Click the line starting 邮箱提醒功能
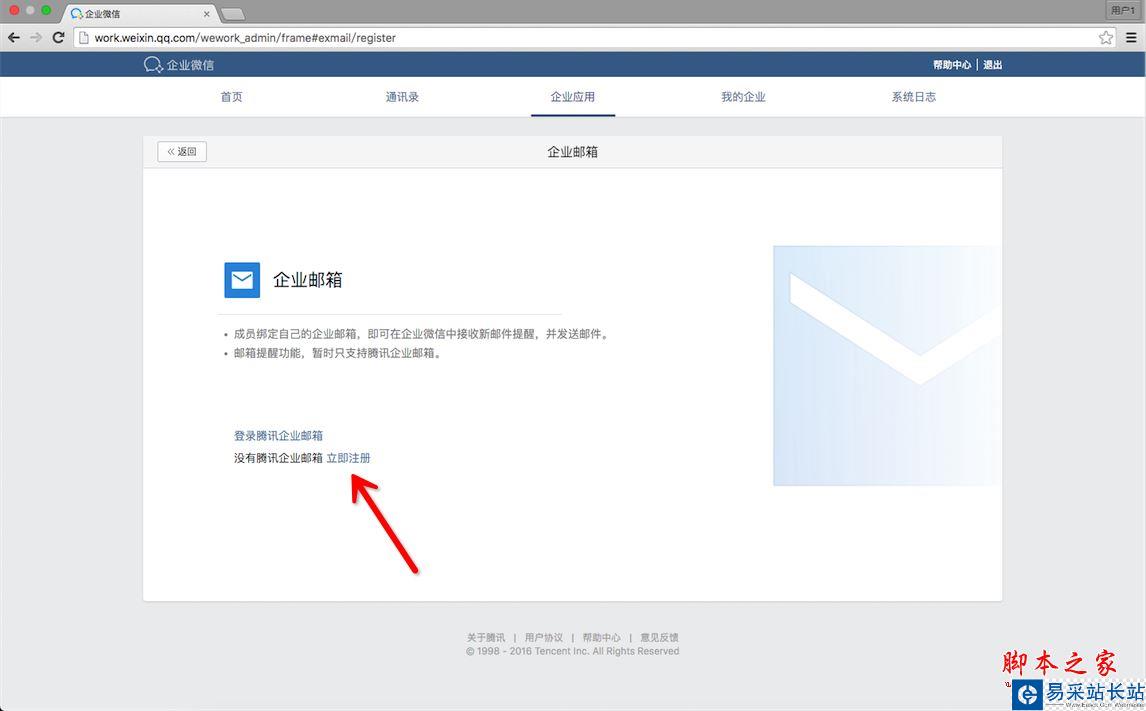The height and width of the screenshot is (711, 1146). point(338,353)
